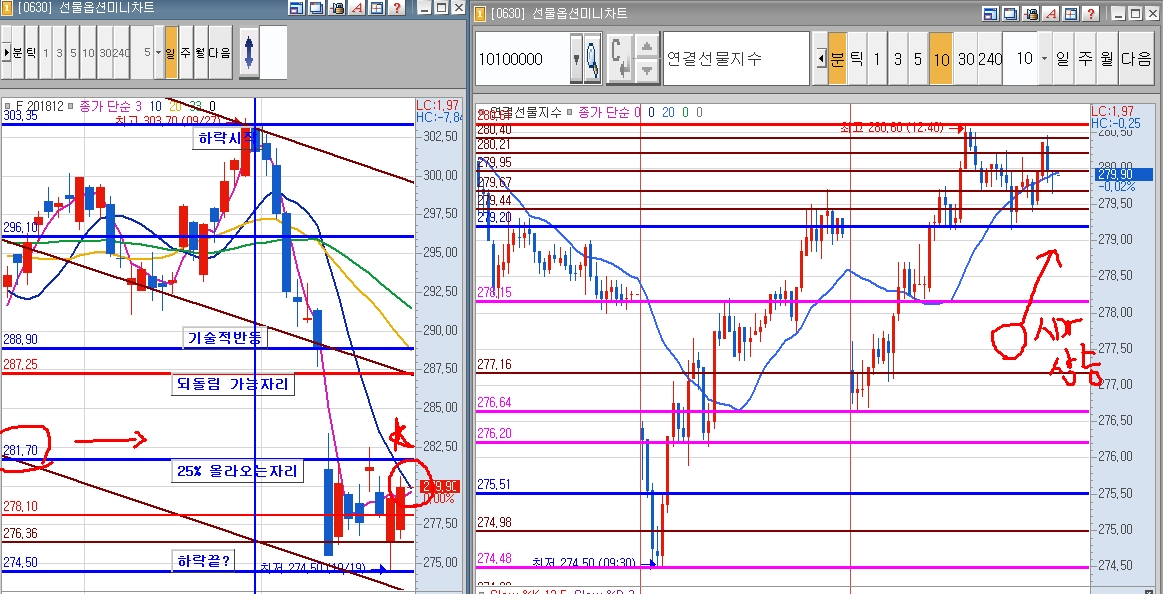Choose 30 period button in left window
1163x594 pixels.
(105, 53)
